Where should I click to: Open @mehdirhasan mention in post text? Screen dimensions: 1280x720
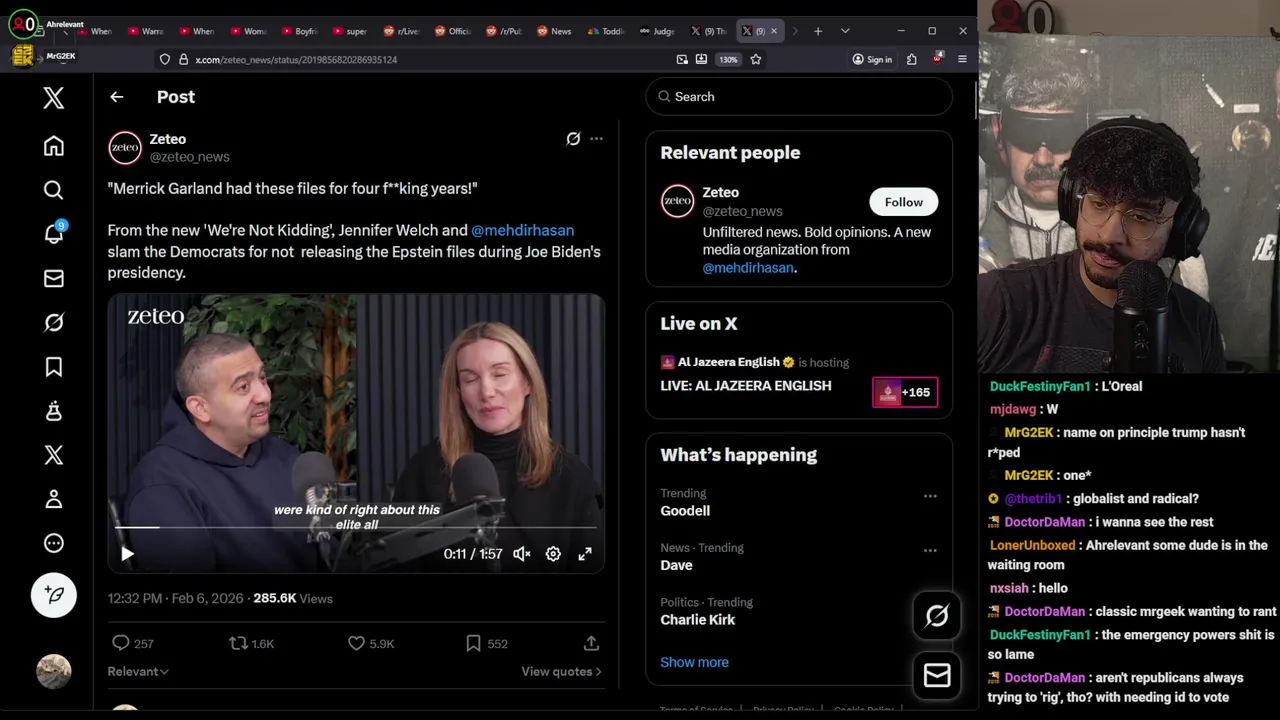coord(522,230)
